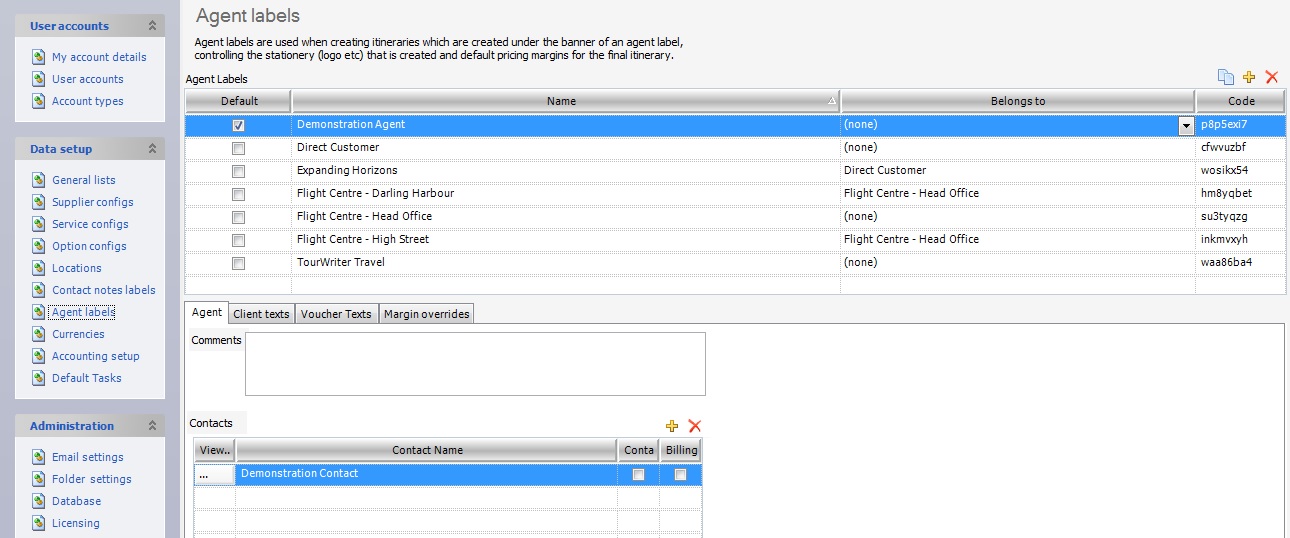Tick the Billing checkbox for Demonstration Contact
Viewport: 1290px width, 538px height.
click(680, 475)
